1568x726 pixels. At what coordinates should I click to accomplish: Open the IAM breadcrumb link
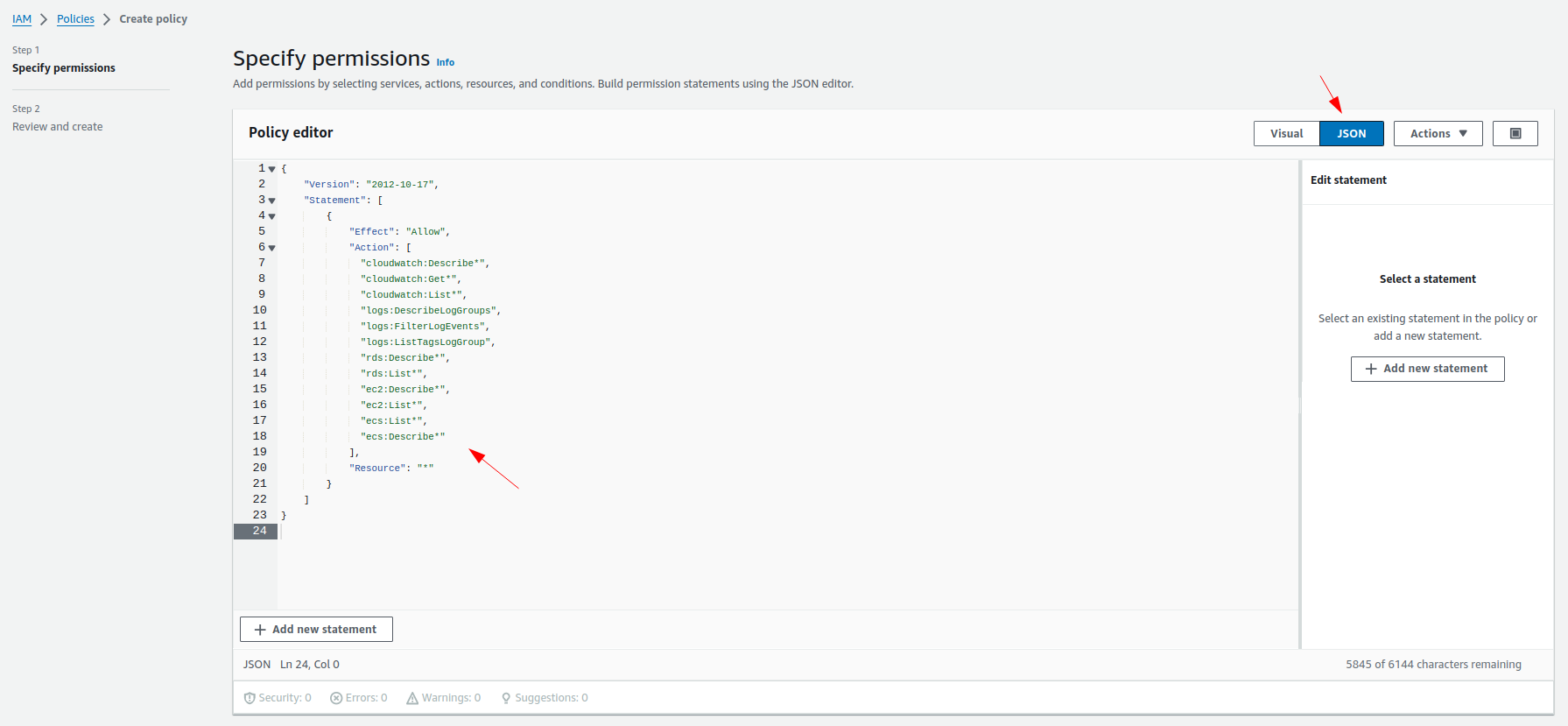(x=22, y=19)
